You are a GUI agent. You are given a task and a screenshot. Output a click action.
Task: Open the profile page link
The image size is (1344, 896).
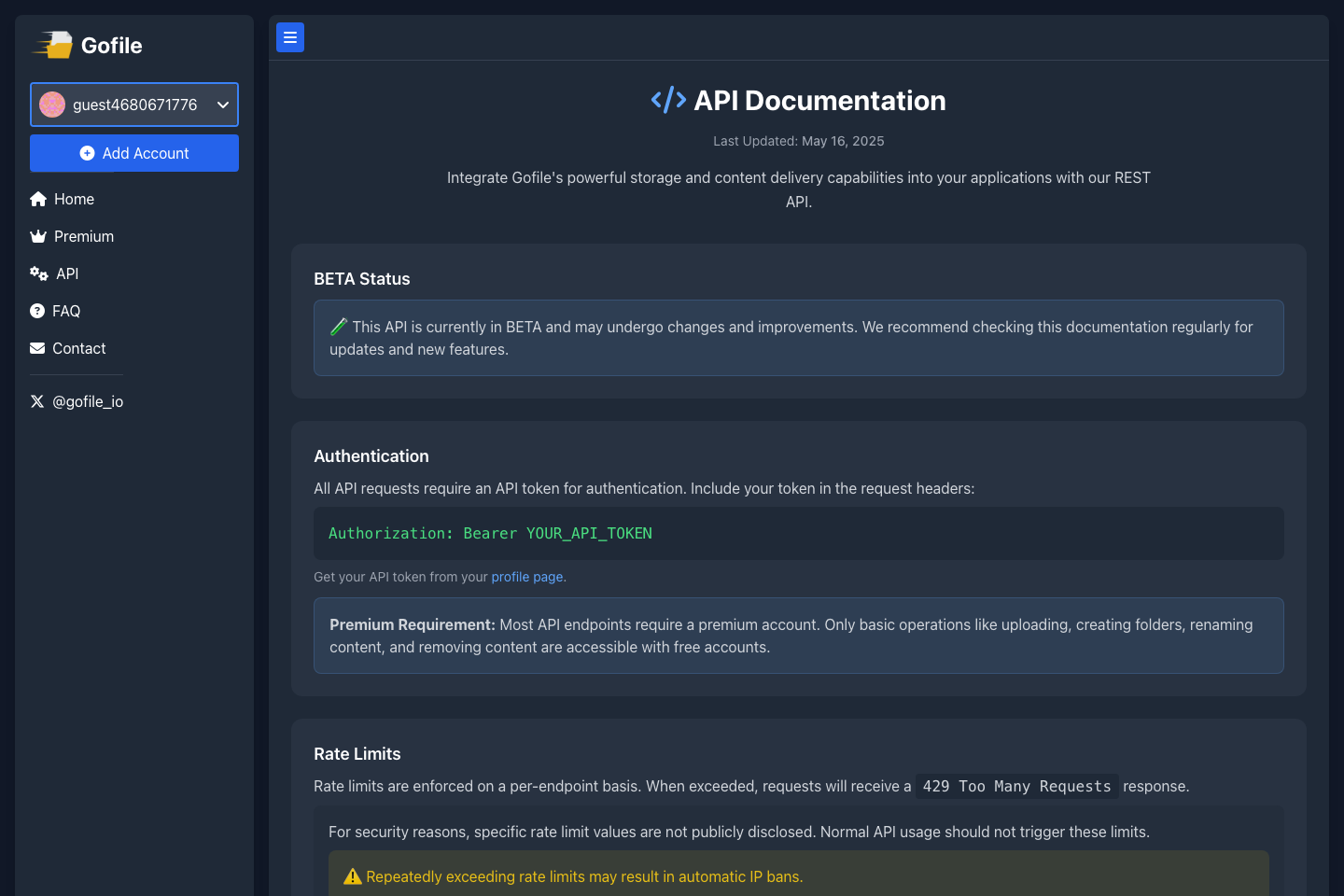point(526,577)
